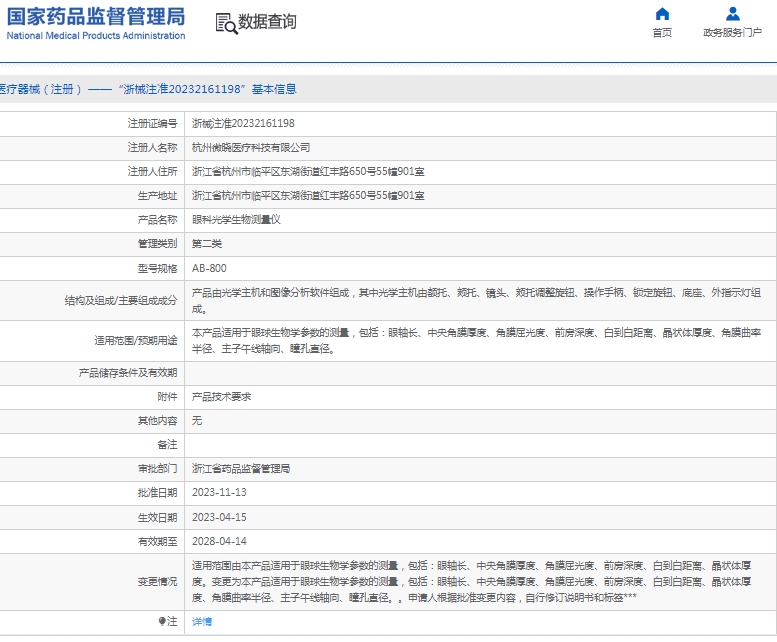777x642 pixels.
Task: Click the 数据查询 search document icon
Action: (226, 23)
